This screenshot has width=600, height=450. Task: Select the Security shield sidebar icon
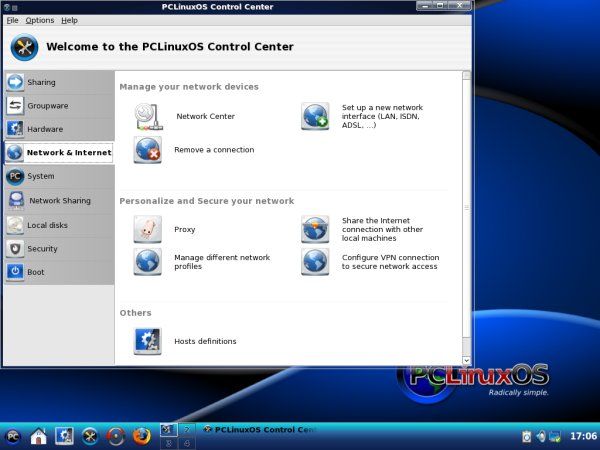15,249
